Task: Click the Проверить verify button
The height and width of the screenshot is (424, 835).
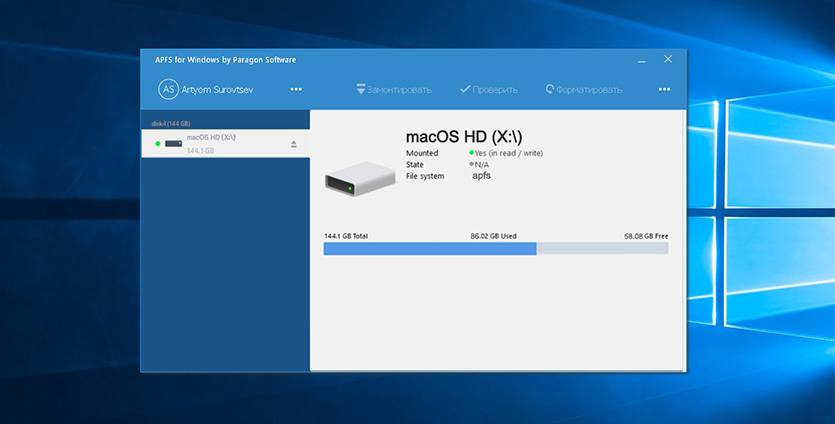Action: [489, 89]
